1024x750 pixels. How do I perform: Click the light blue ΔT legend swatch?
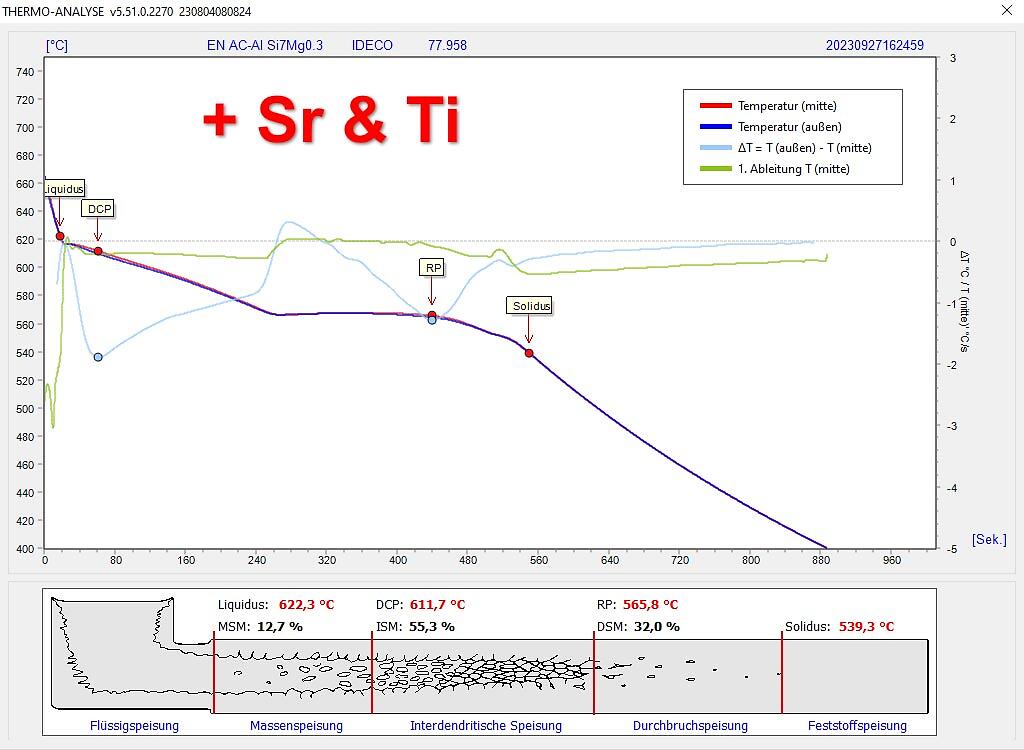[715, 148]
